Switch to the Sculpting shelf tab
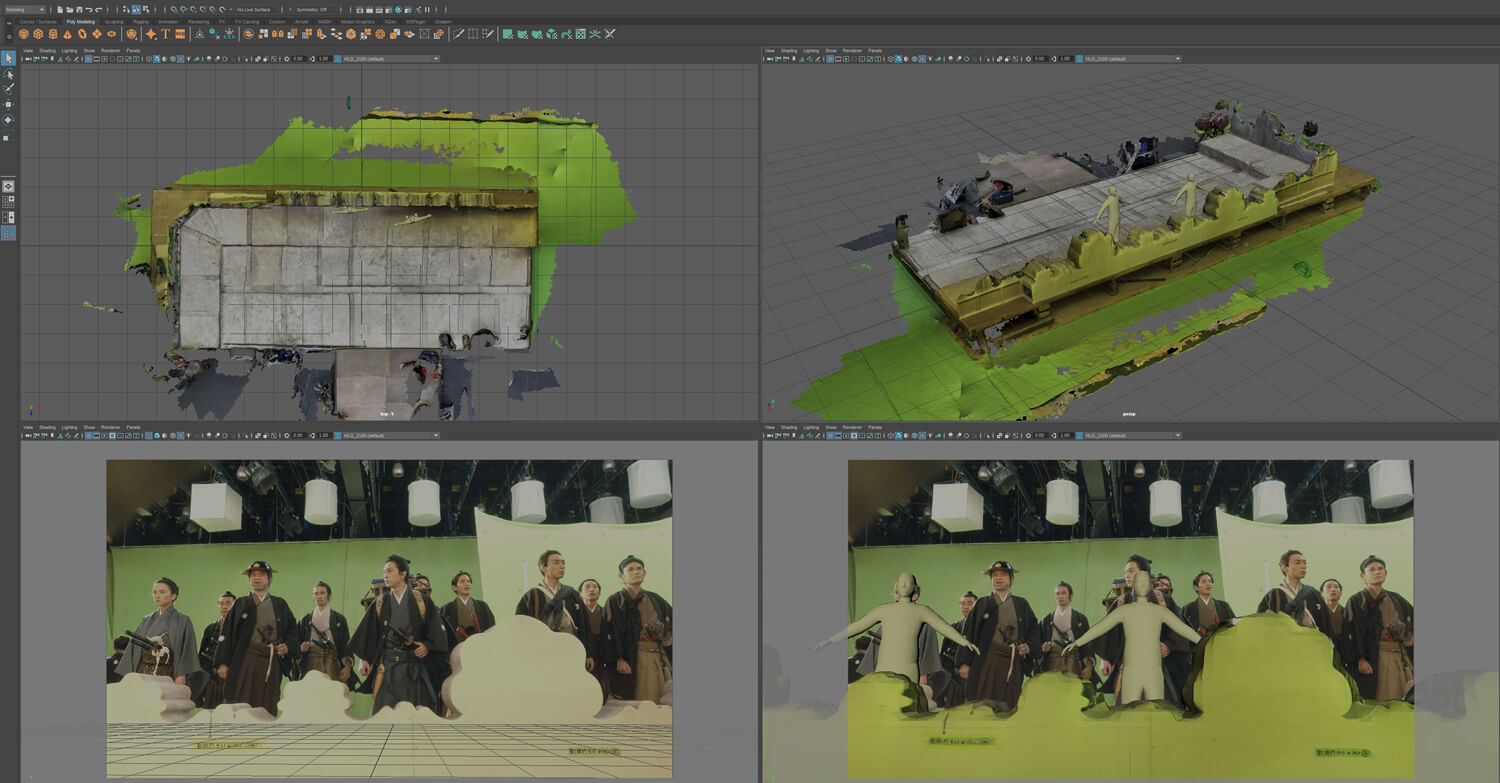 point(114,21)
